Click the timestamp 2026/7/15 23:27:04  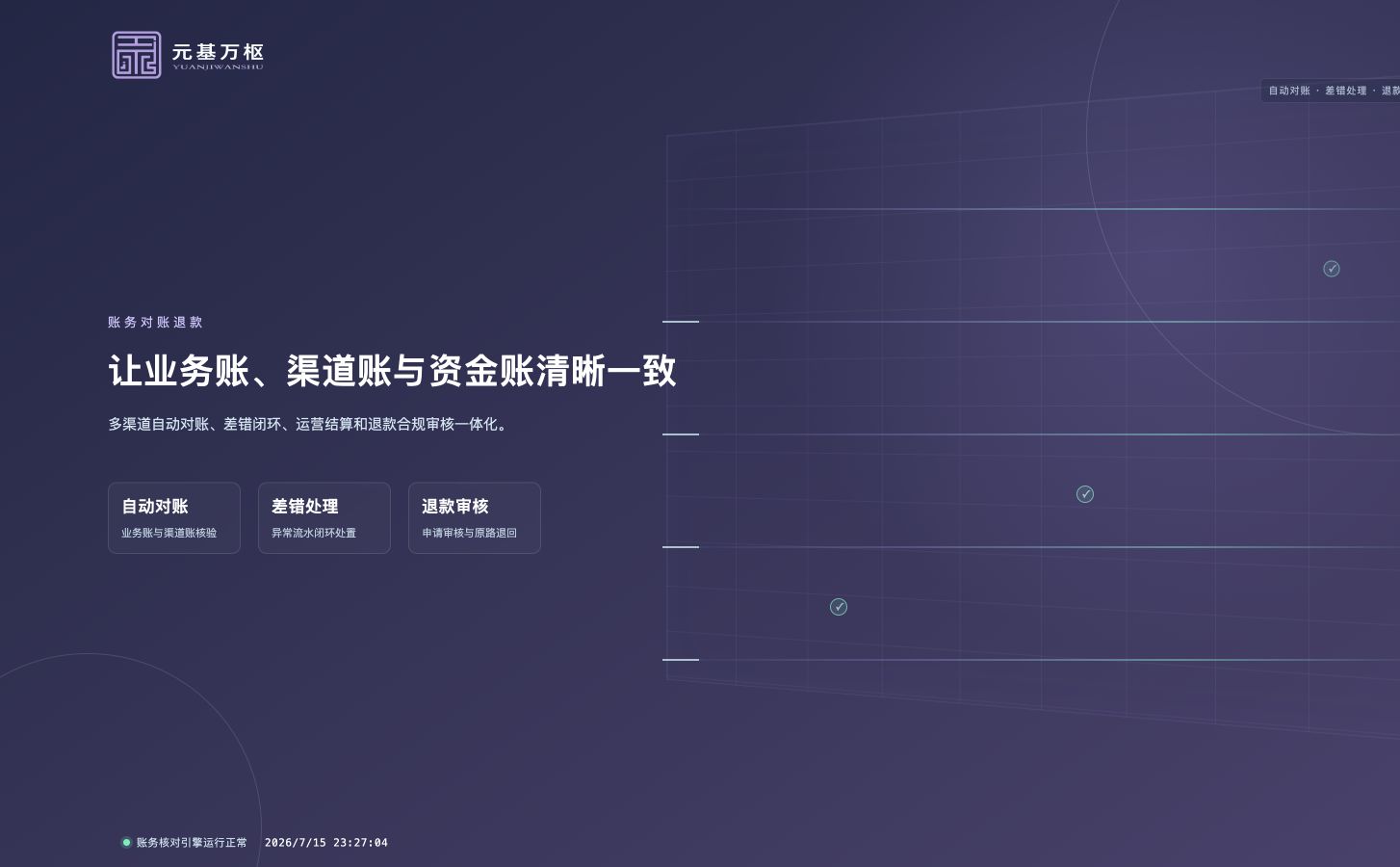coord(326,843)
